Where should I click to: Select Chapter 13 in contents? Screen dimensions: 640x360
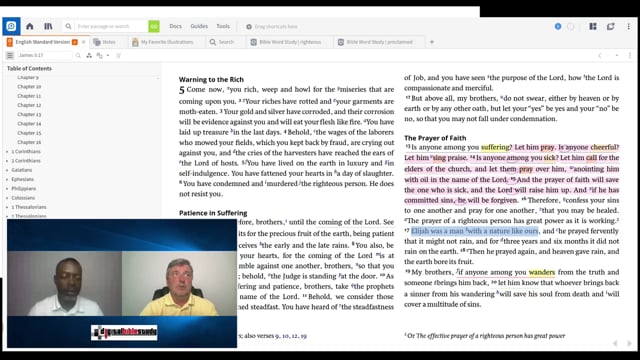tap(29, 115)
